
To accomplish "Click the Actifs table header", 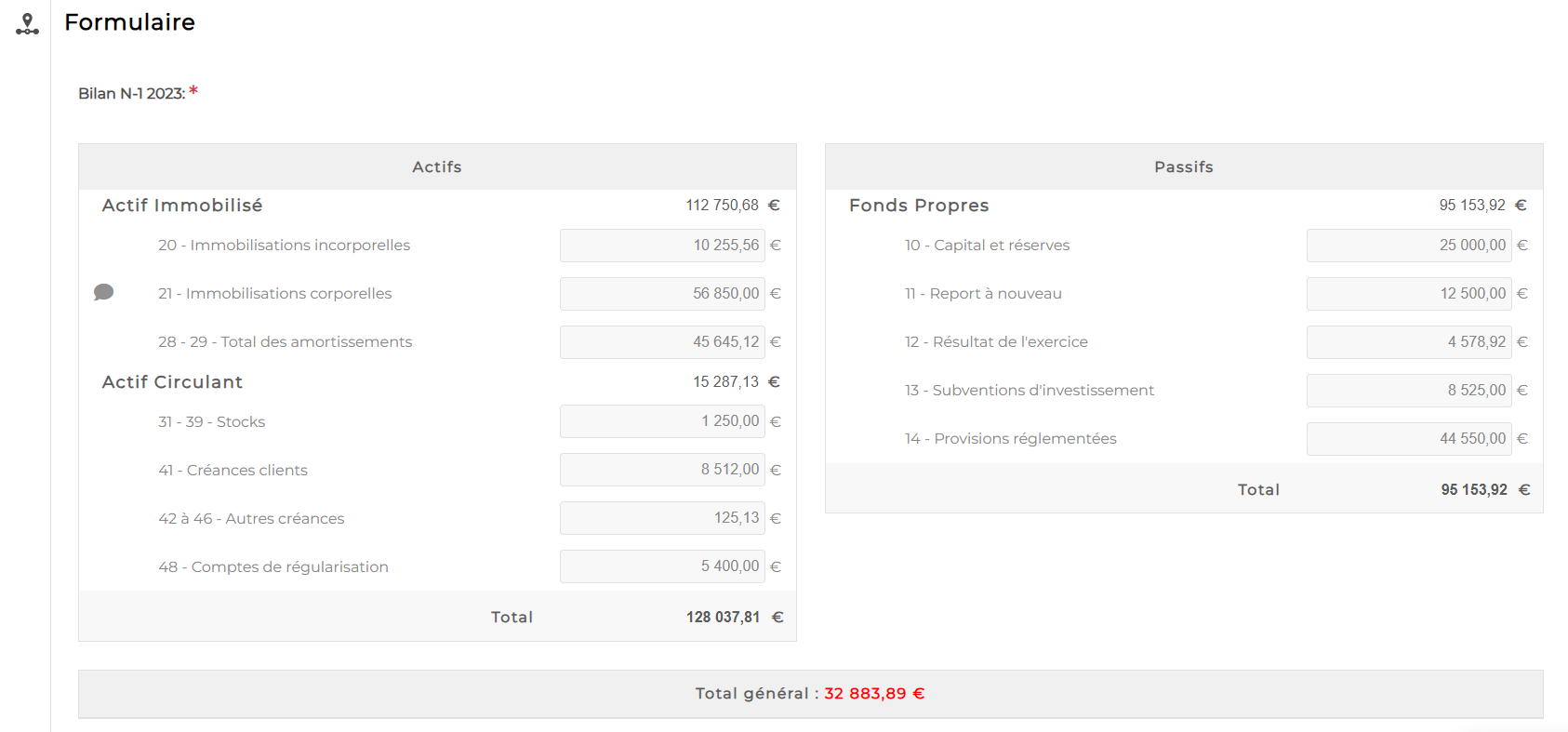I will 437,167.
